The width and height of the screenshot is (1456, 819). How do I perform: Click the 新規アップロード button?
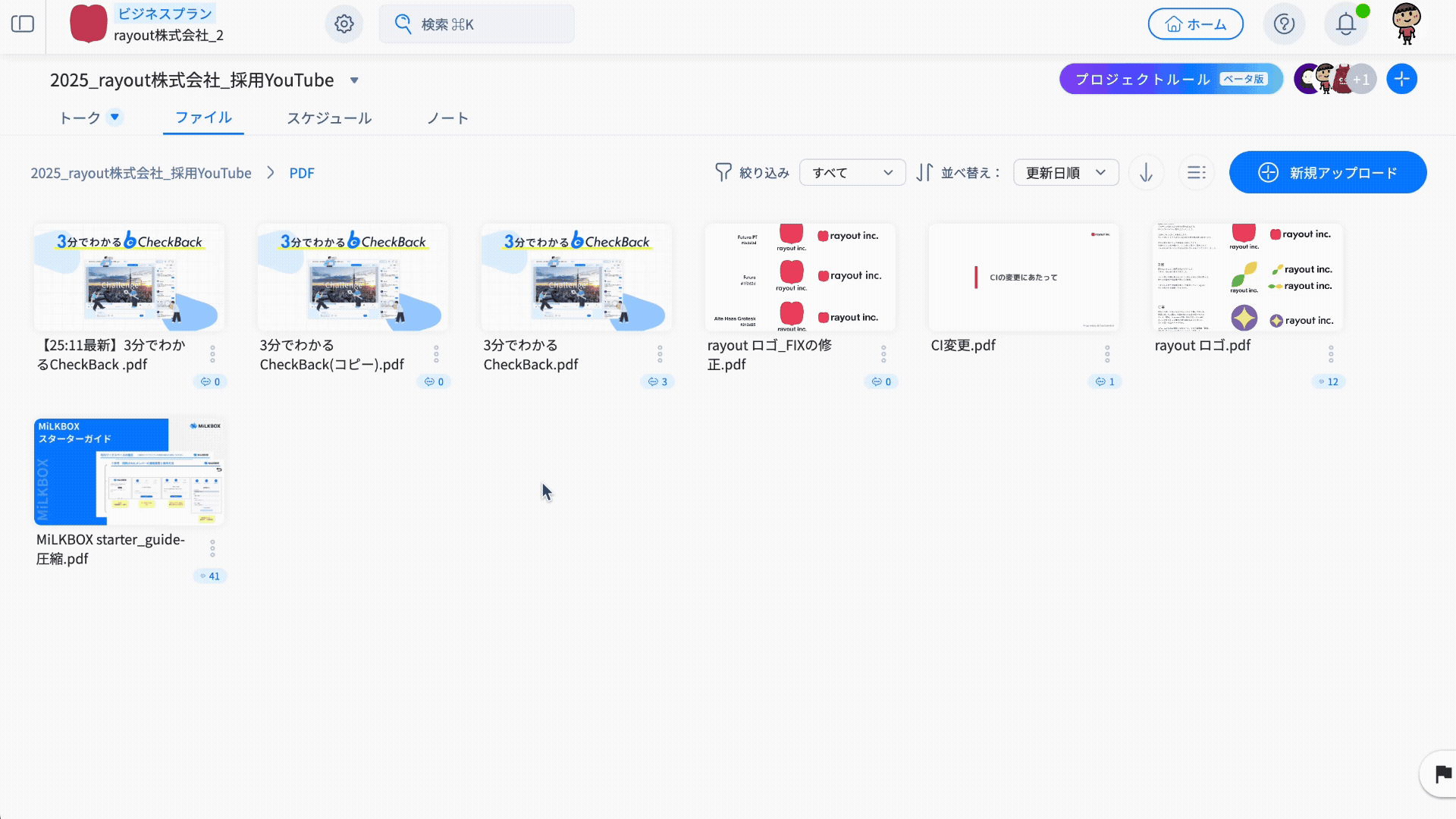coord(1327,173)
